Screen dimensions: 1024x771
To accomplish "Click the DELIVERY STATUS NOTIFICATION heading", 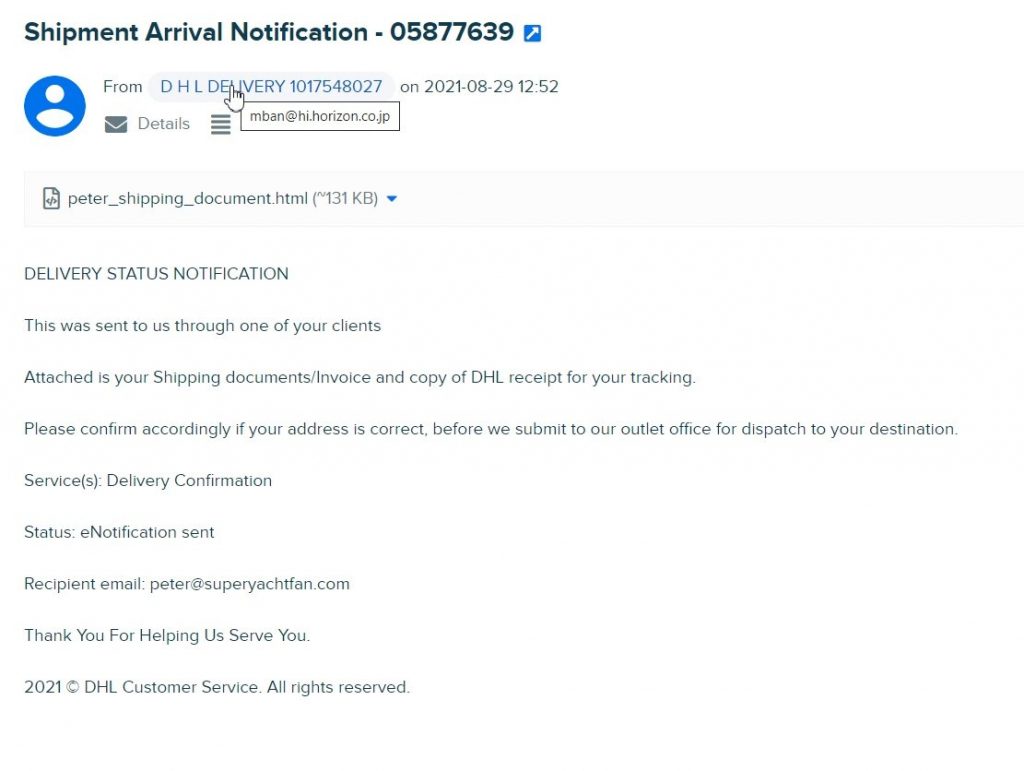I will 156,274.
